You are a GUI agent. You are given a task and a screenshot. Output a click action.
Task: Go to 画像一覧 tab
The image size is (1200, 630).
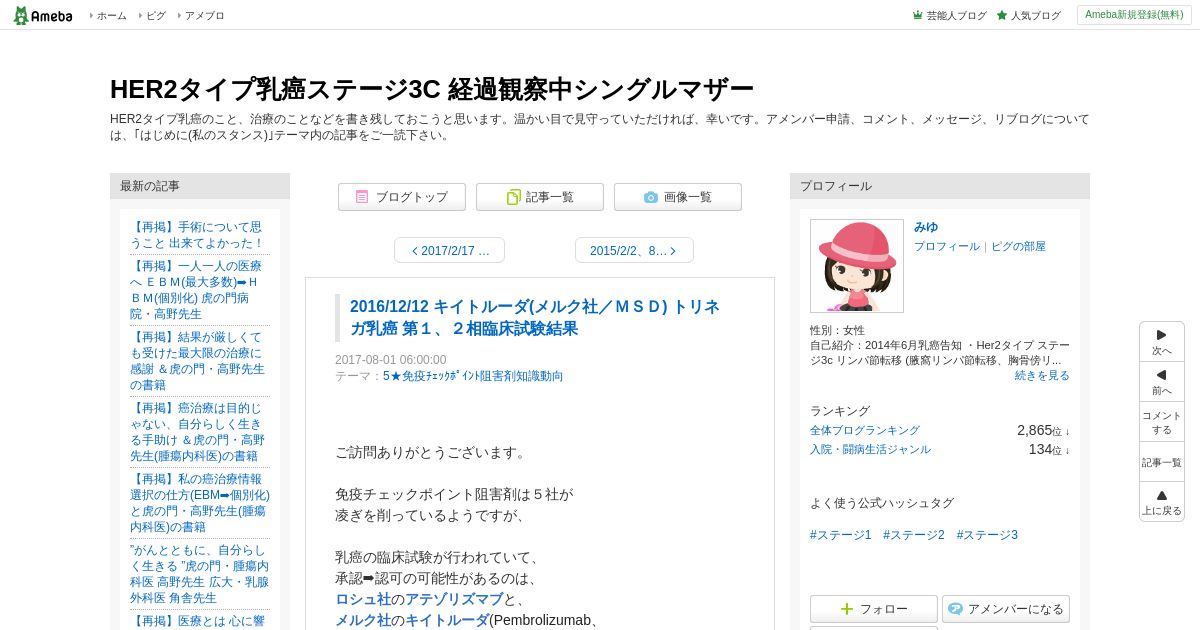678,197
